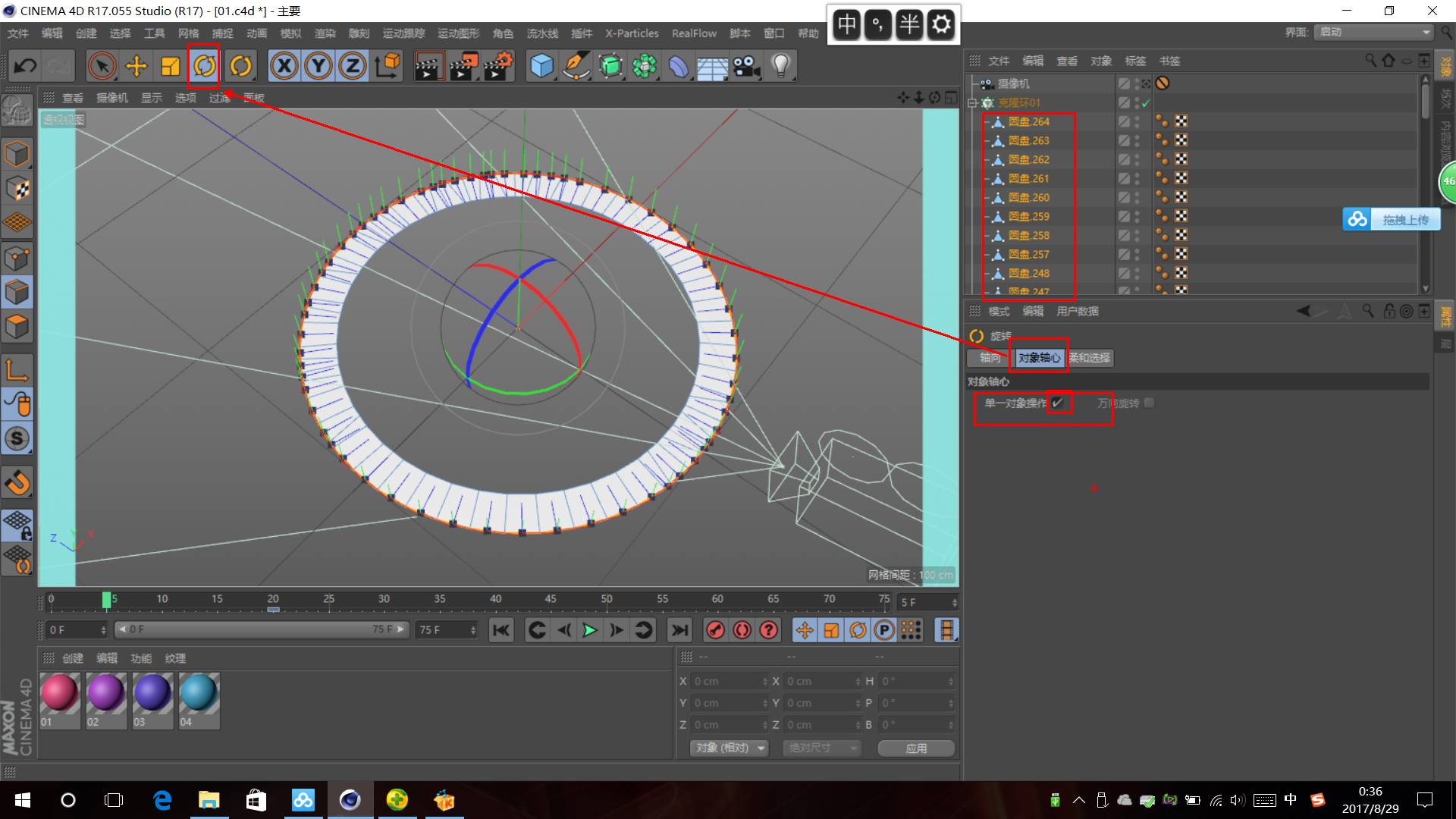The image size is (1456, 819).
Task: Click the Undo arrow icon
Action: (x=25, y=67)
